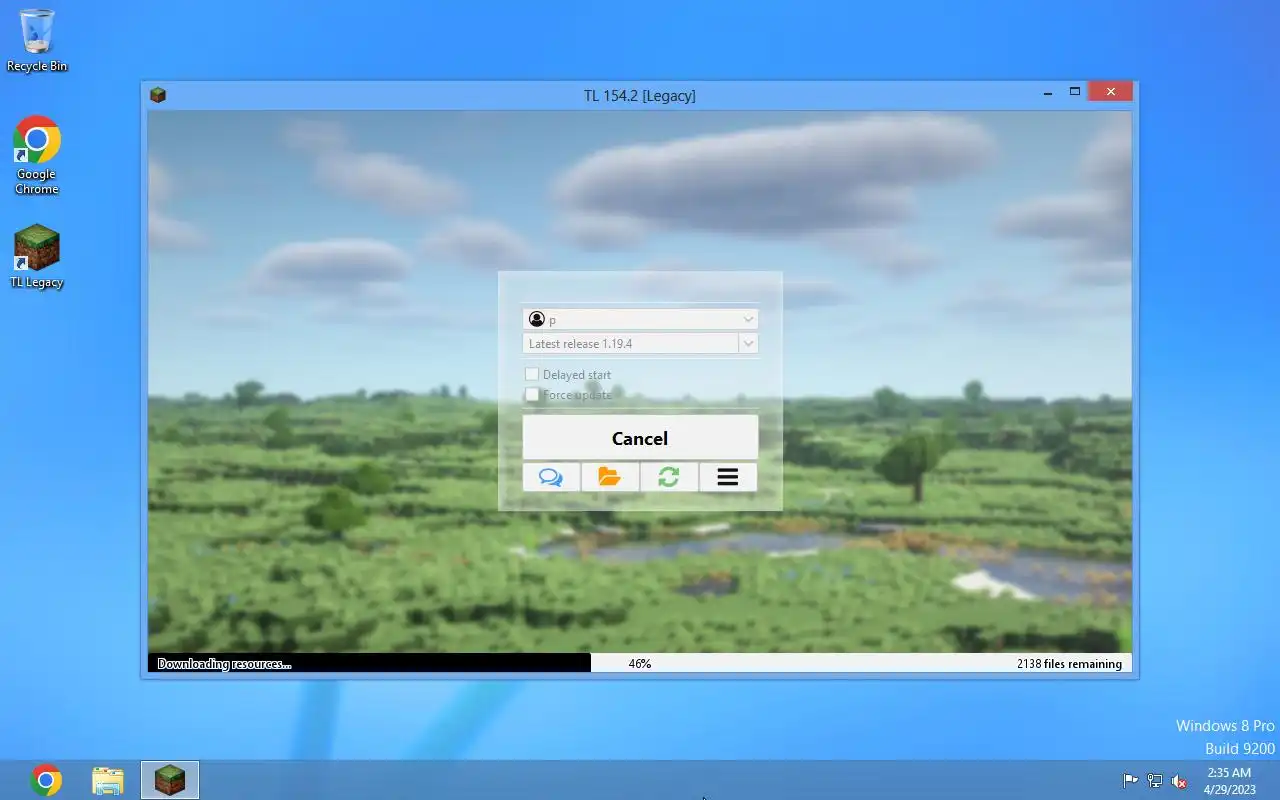
Task: Click the TL Legacy taskbar button
Action: 170,780
